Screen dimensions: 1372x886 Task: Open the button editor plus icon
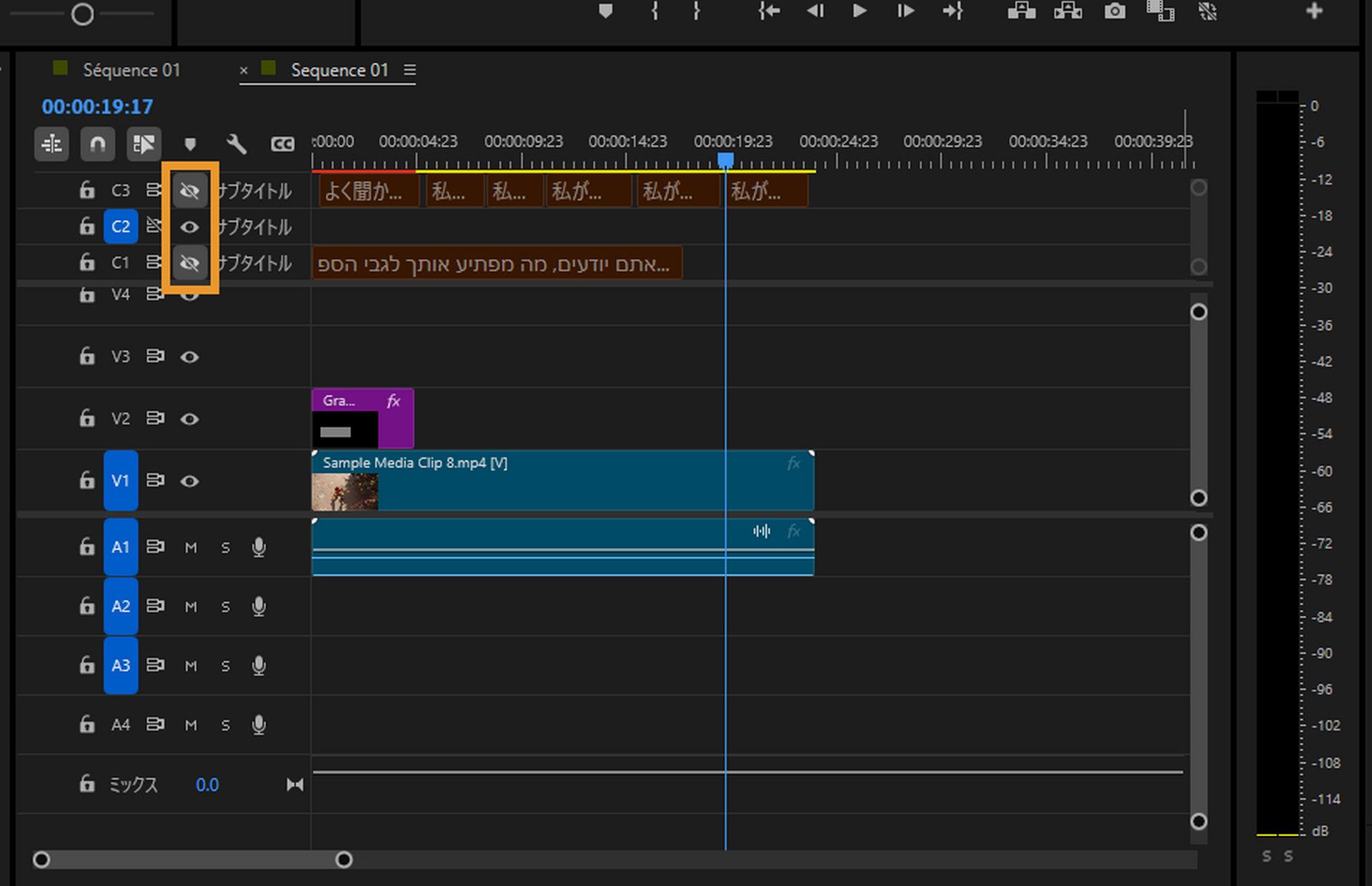1313,11
